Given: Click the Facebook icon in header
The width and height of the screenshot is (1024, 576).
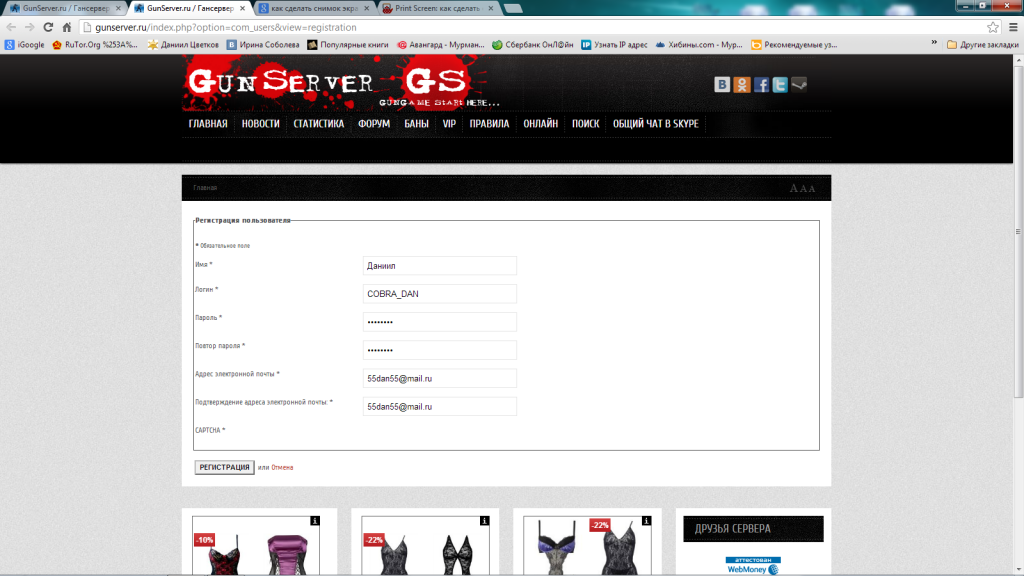Looking at the screenshot, I should (761, 85).
